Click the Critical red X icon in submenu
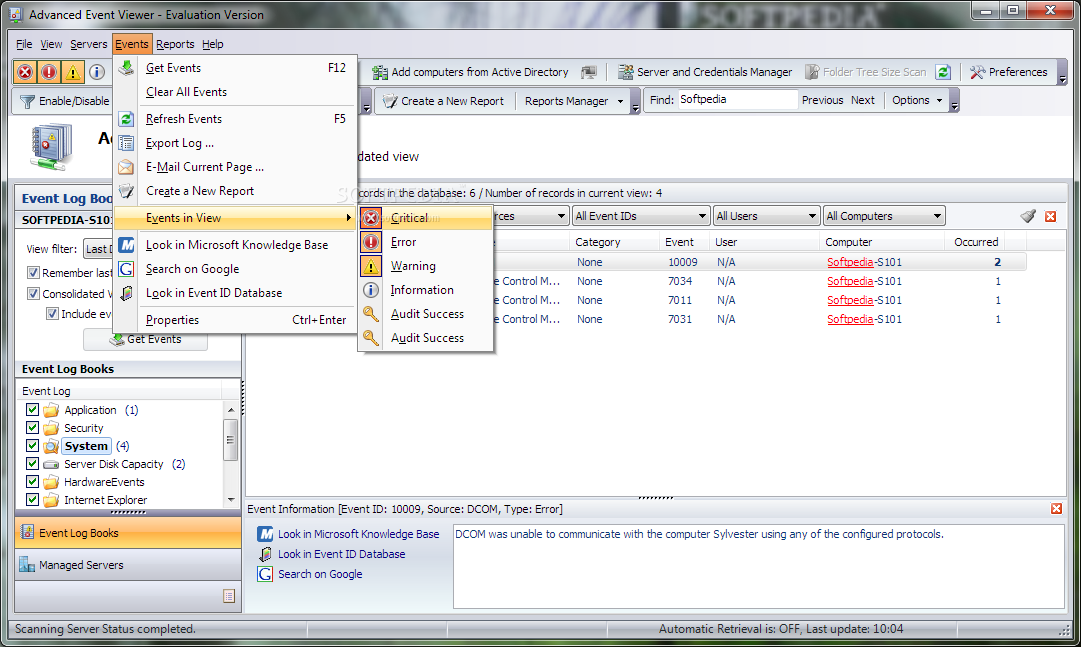1081x647 pixels. (x=371, y=218)
